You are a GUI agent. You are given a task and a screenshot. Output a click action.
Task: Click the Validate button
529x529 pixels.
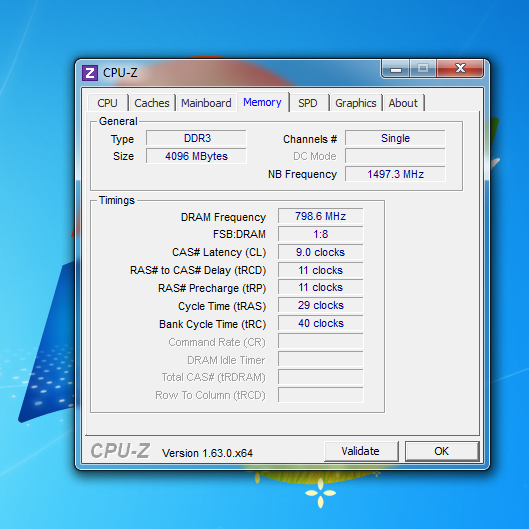(x=361, y=451)
